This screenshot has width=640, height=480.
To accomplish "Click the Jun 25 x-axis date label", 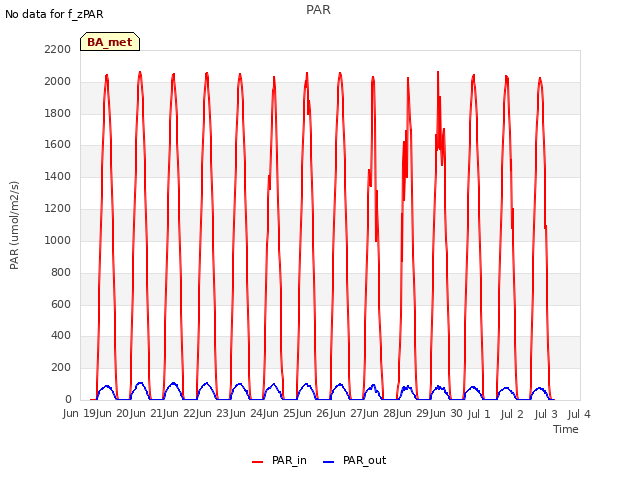I will [x=280, y=413].
